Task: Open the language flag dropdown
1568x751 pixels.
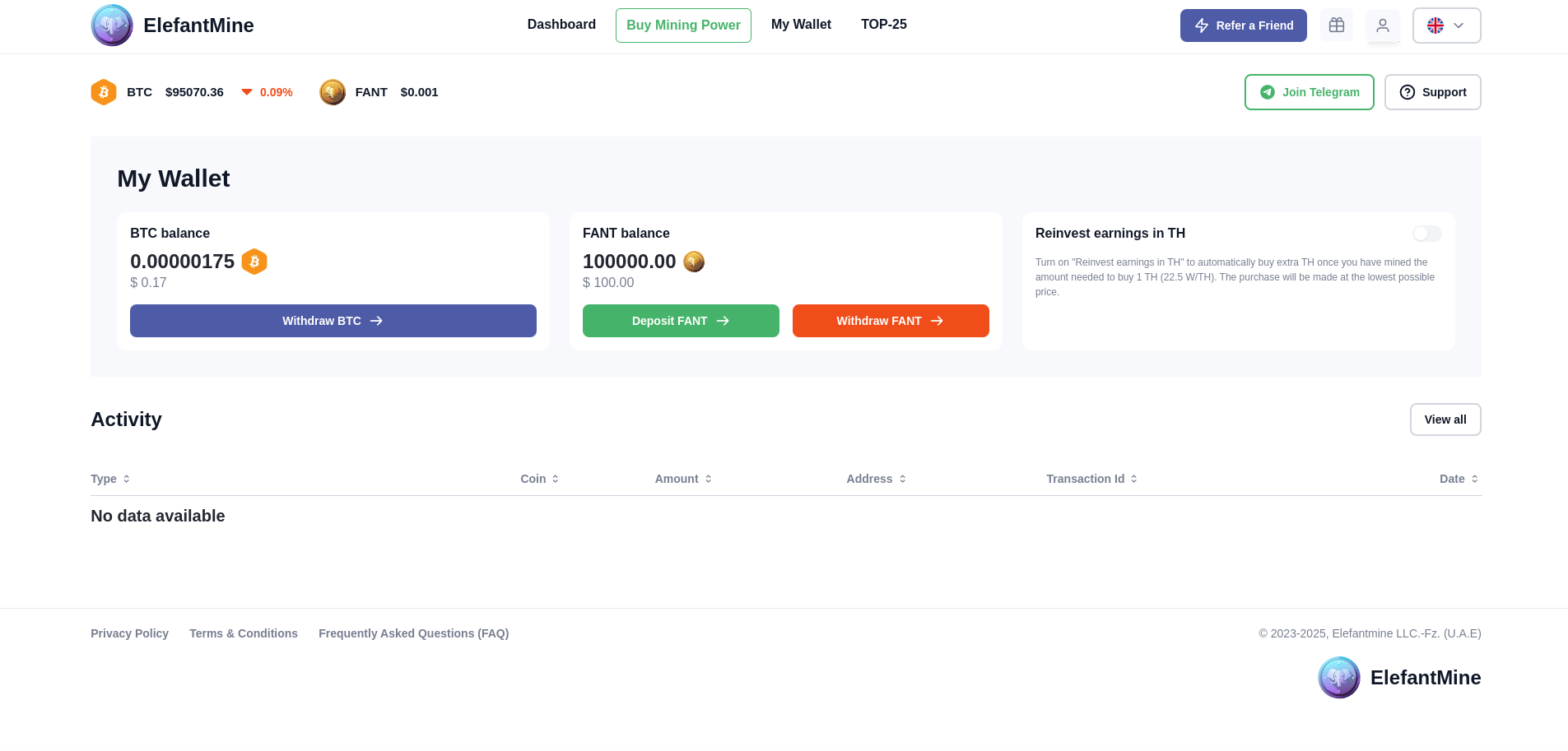Action: coord(1447,25)
